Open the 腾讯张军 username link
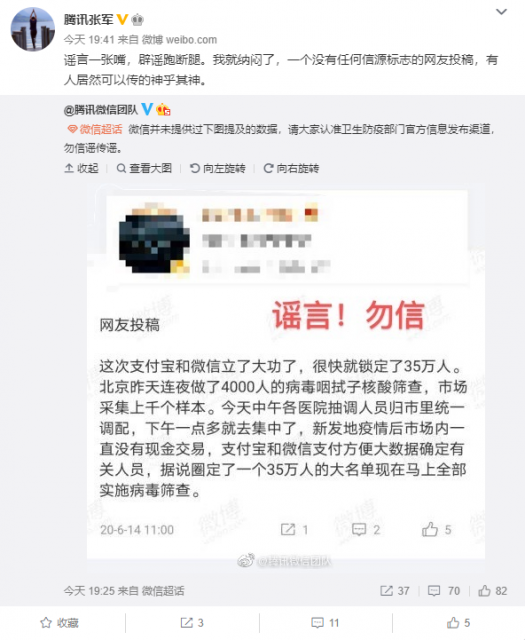 coord(89,20)
